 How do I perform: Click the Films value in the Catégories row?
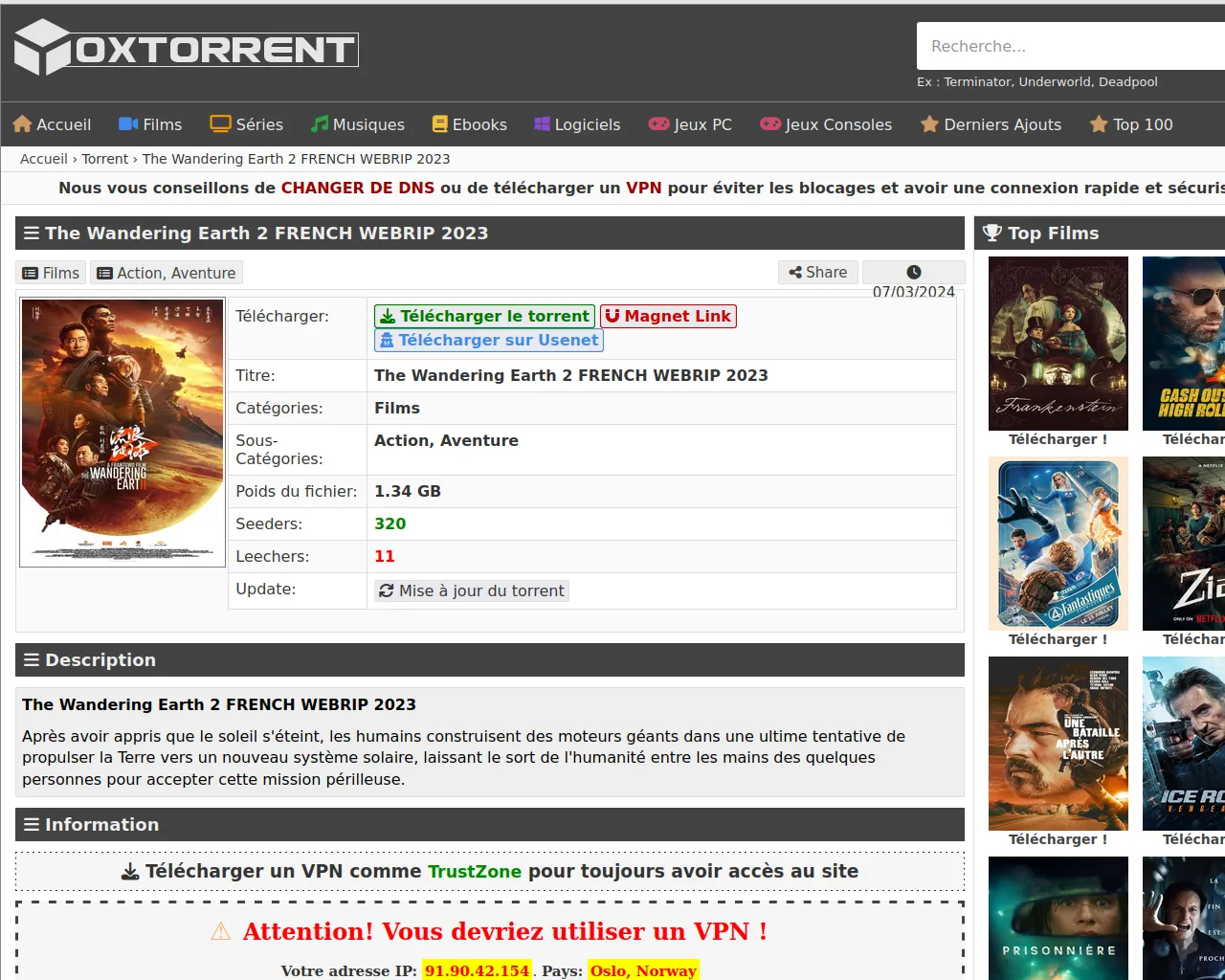pyautogui.click(x=397, y=408)
